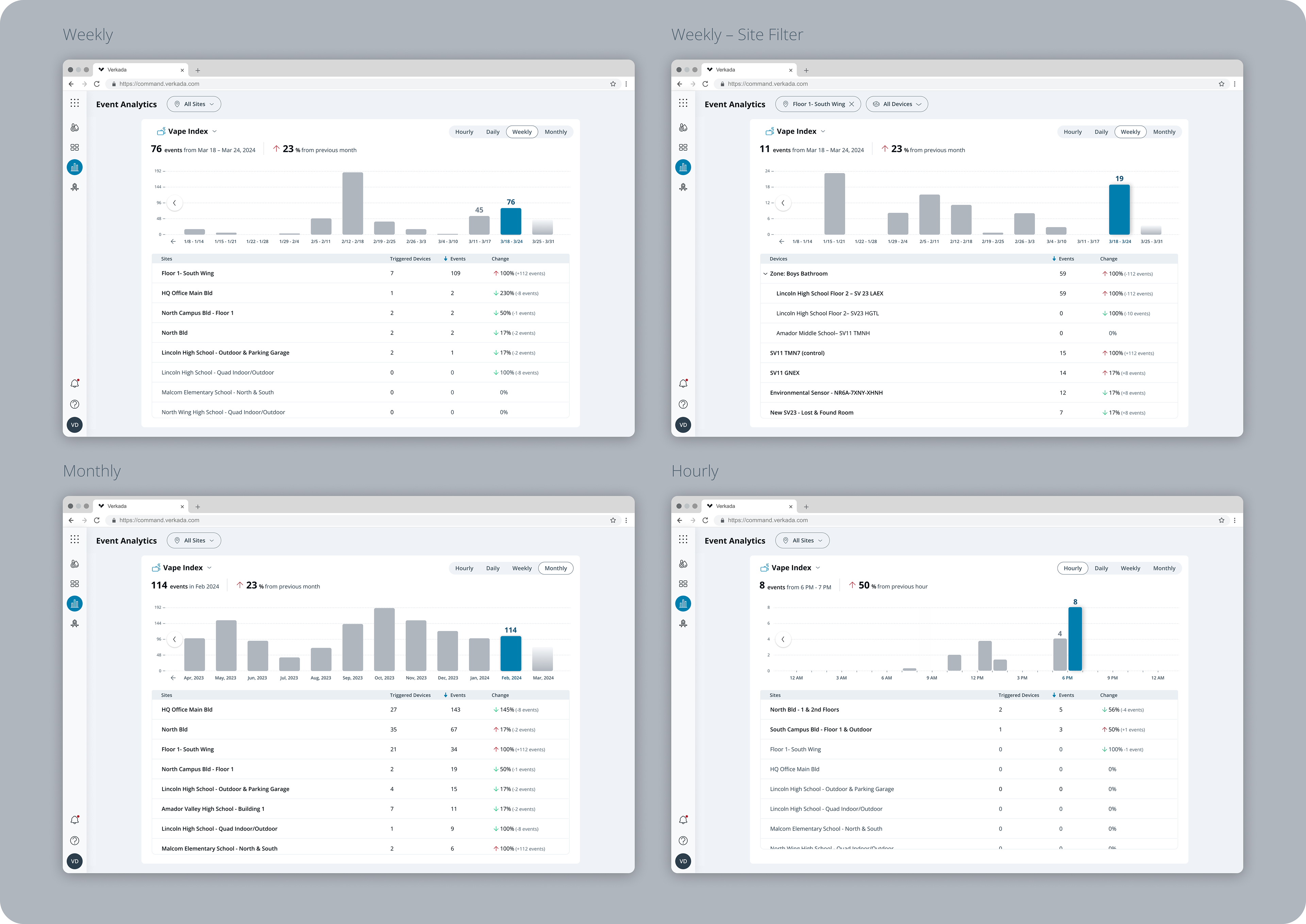
Task: Select Oct, 2023 bar in Monthly chart
Action: point(384,639)
